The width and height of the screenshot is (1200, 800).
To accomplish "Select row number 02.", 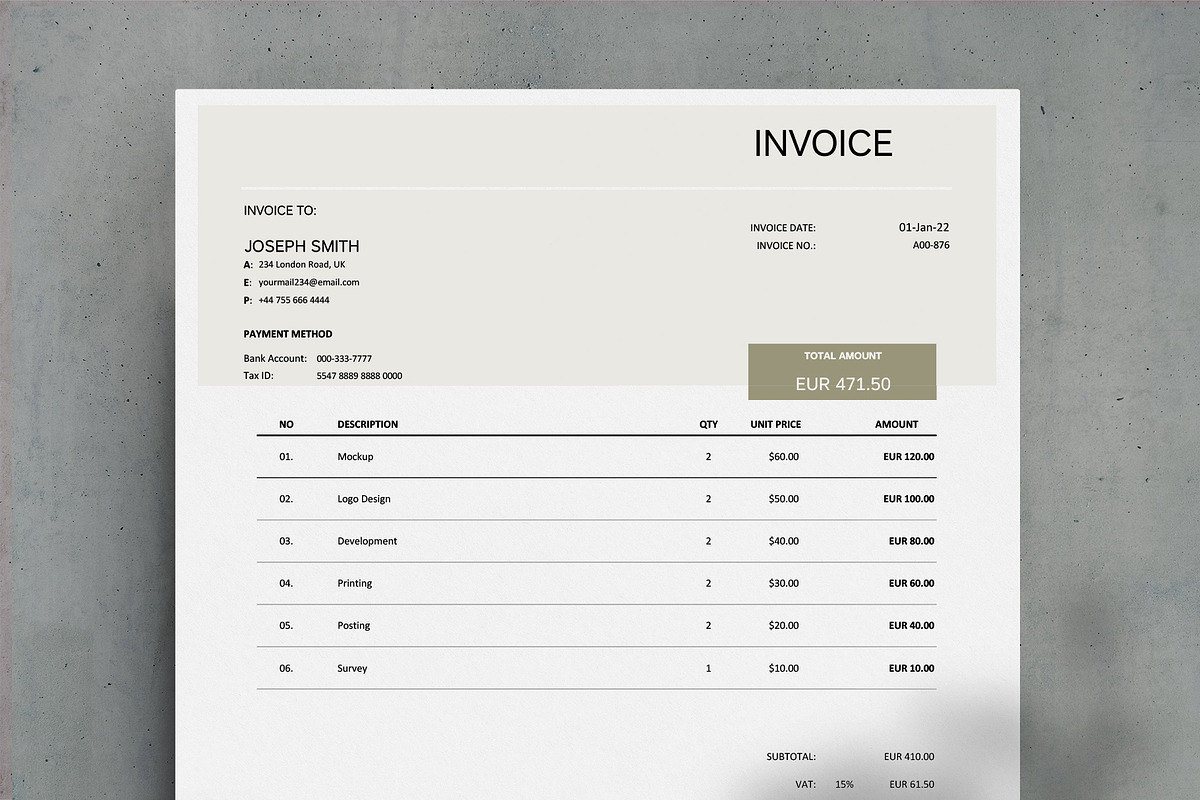I will [x=286, y=499].
